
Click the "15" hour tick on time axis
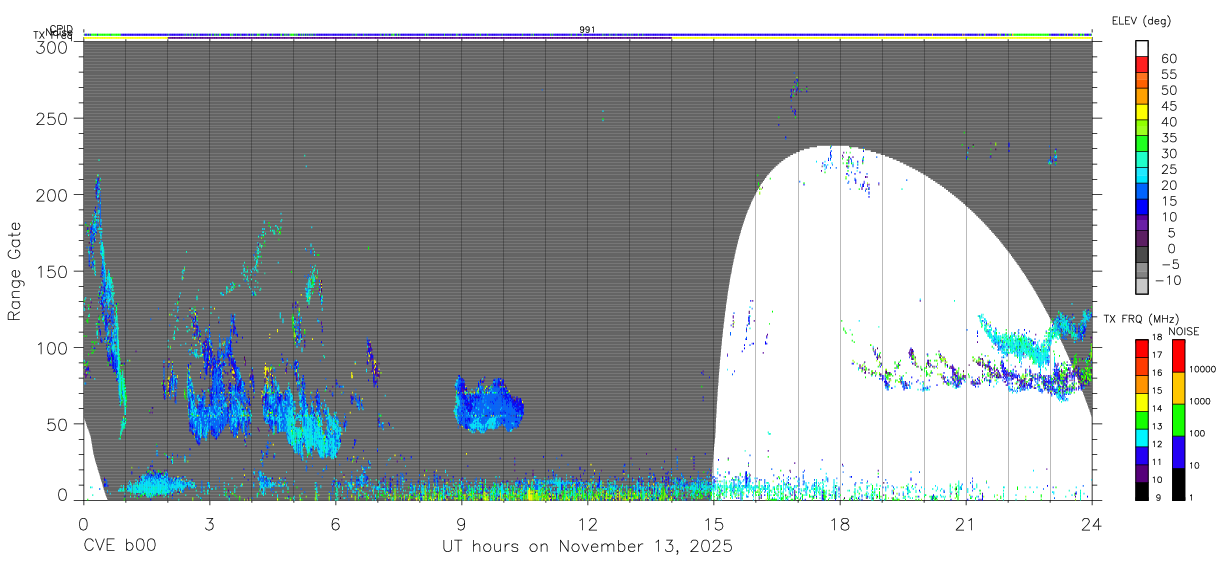click(x=714, y=523)
